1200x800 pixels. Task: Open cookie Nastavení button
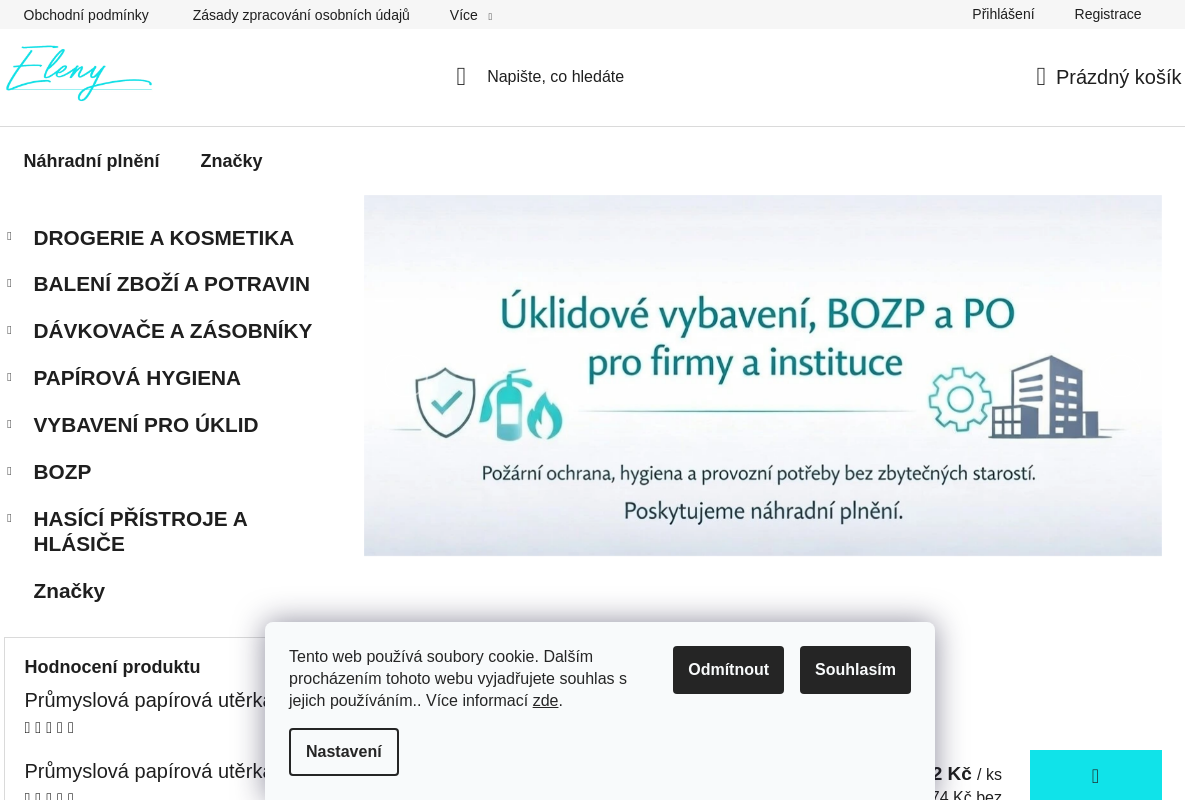[x=344, y=752]
